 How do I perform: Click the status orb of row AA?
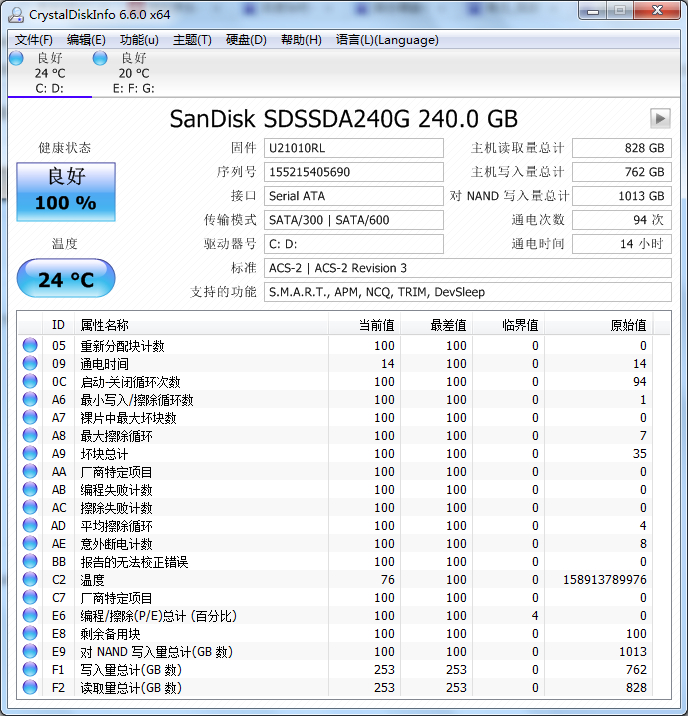(x=30, y=471)
